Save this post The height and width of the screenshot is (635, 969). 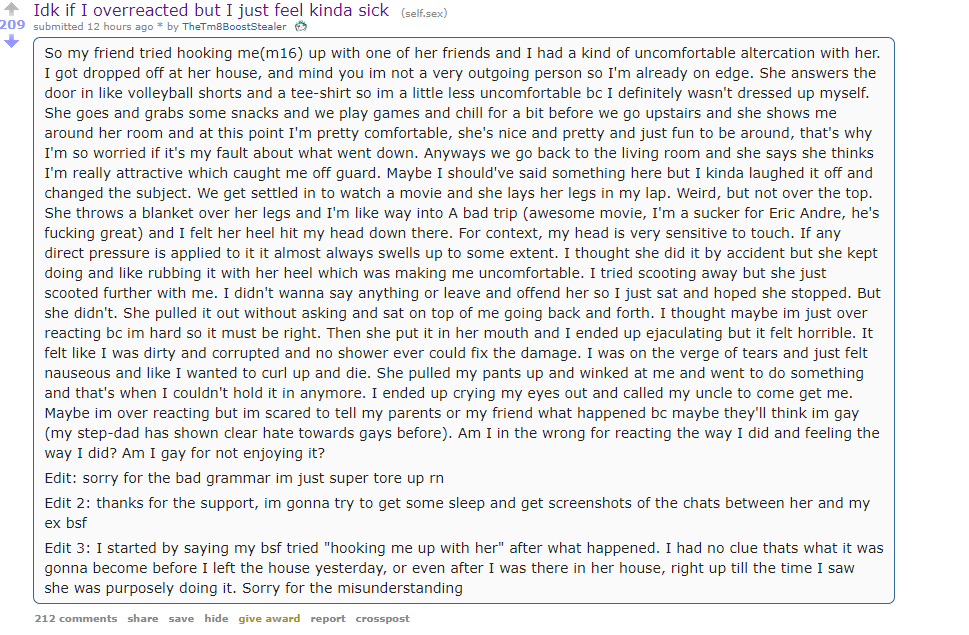coord(181,618)
